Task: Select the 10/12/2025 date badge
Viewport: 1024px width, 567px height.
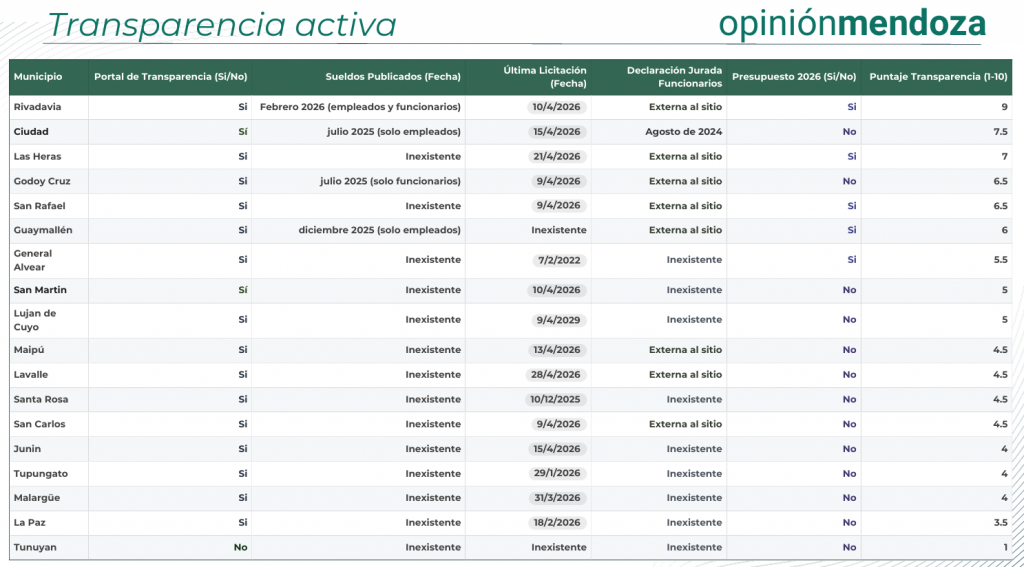Action: coord(555,400)
